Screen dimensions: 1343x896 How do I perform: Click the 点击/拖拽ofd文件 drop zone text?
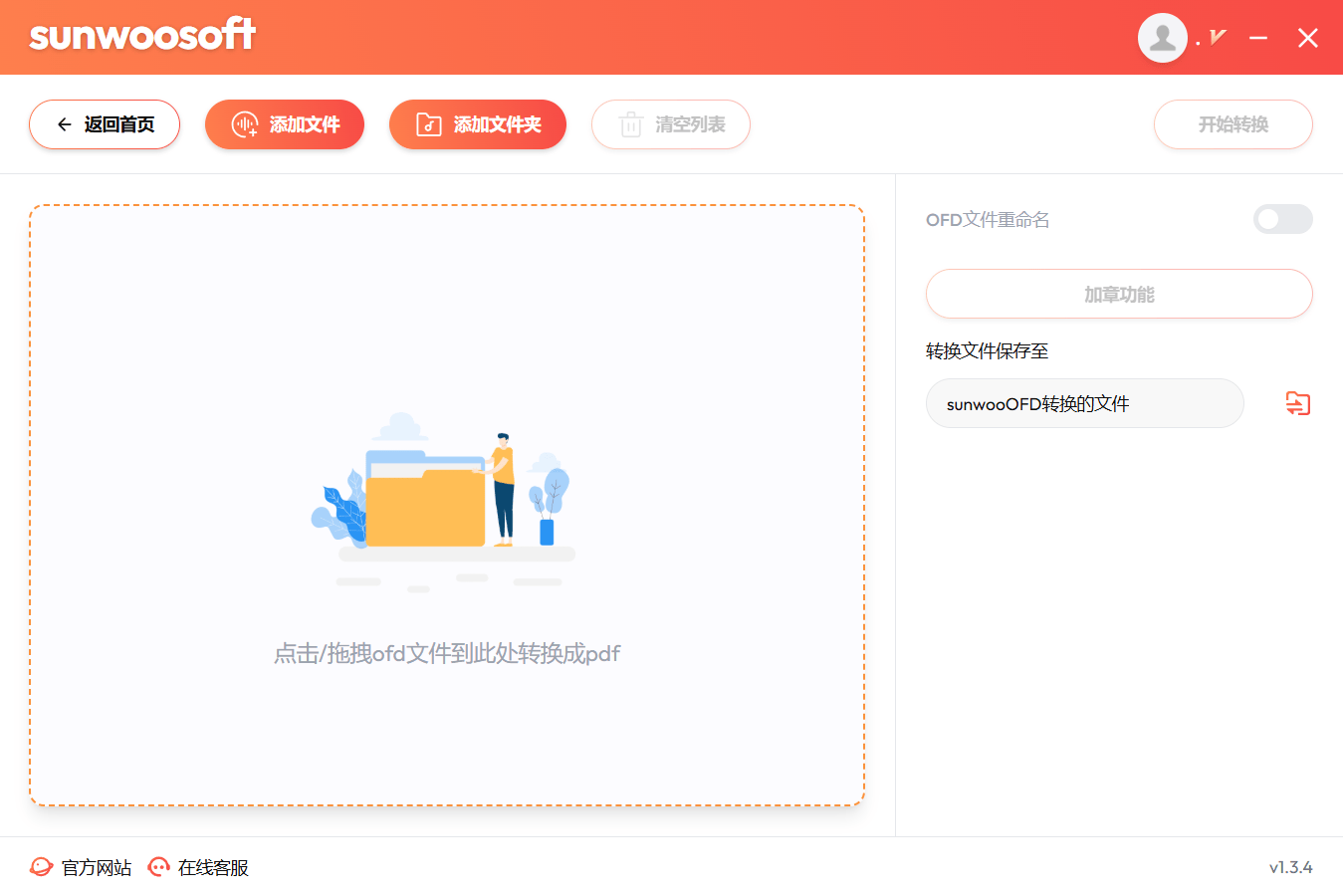click(x=447, y=653)
